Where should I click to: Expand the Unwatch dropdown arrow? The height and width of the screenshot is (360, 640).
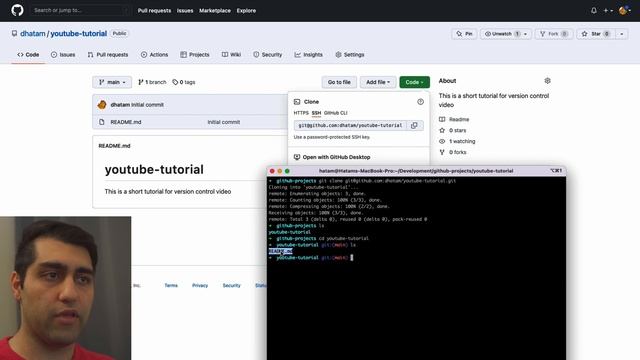[x=526, y=34]
